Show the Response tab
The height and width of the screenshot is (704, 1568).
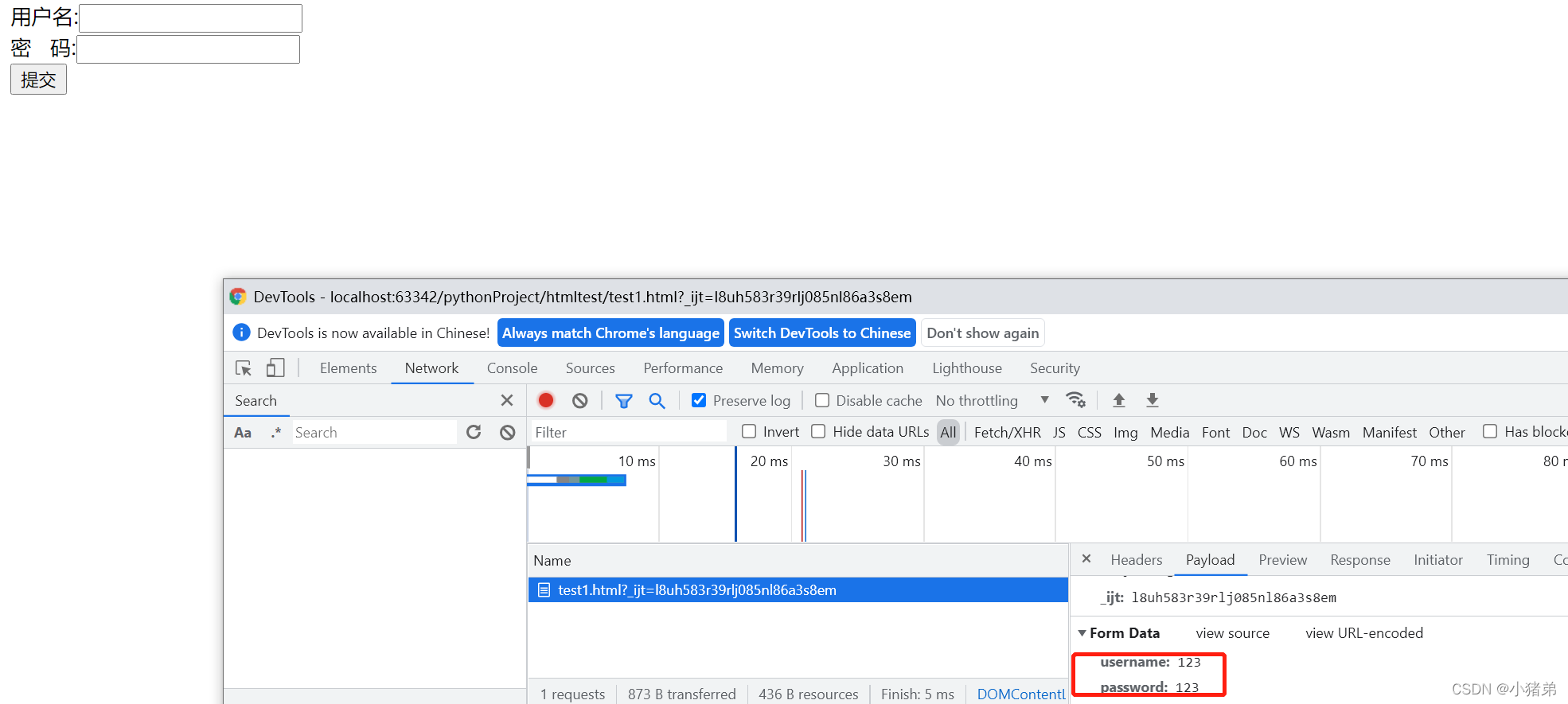[x=1360, y=560]
